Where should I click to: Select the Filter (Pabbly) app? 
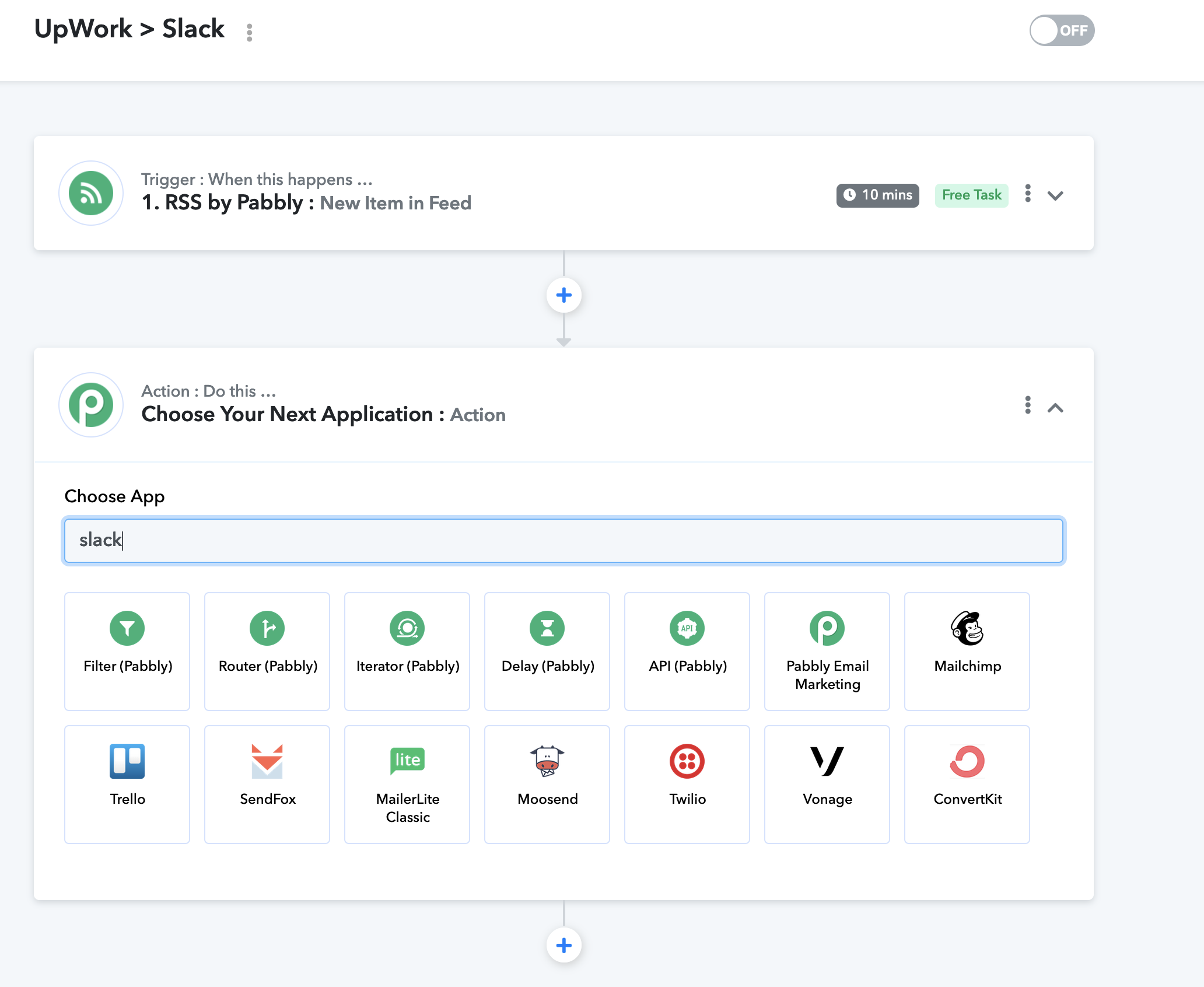point(127,652)
